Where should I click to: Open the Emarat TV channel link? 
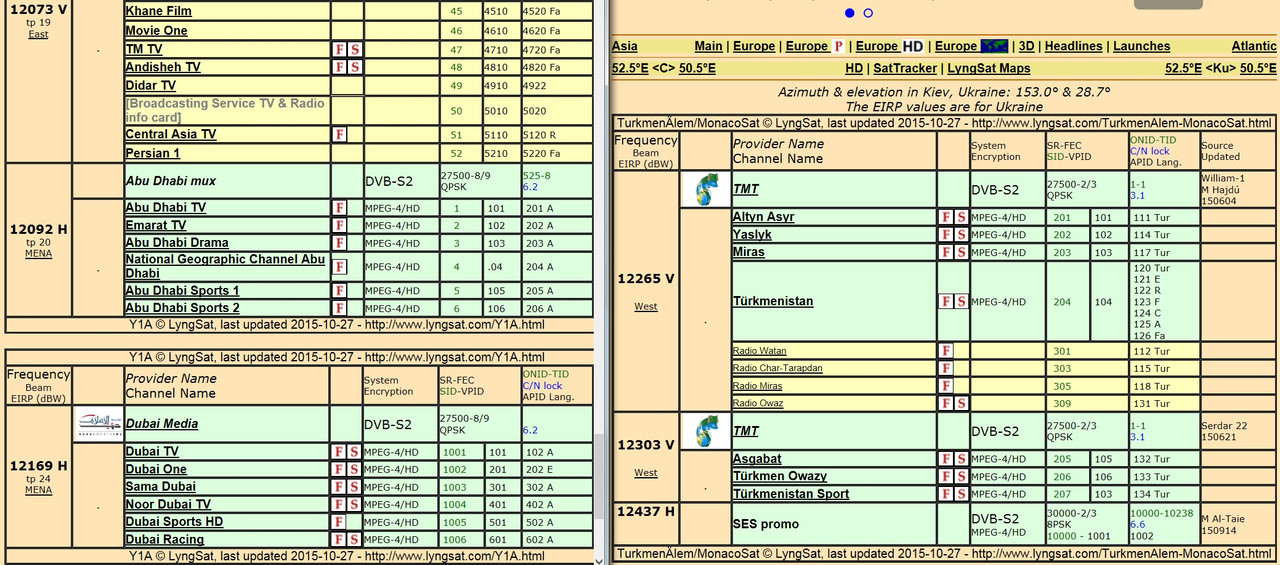click(156, 225)
